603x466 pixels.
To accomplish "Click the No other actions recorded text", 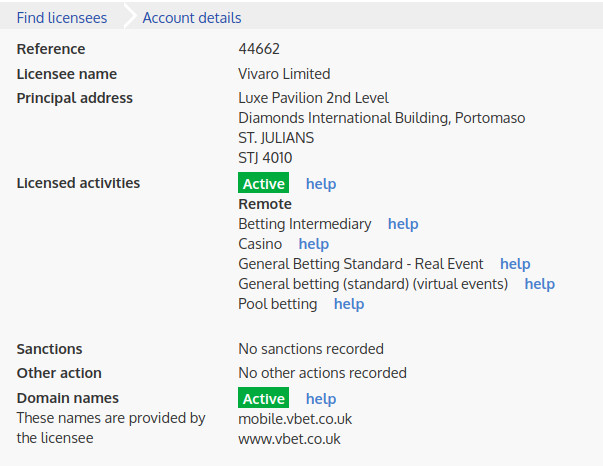I will point(322,373).
